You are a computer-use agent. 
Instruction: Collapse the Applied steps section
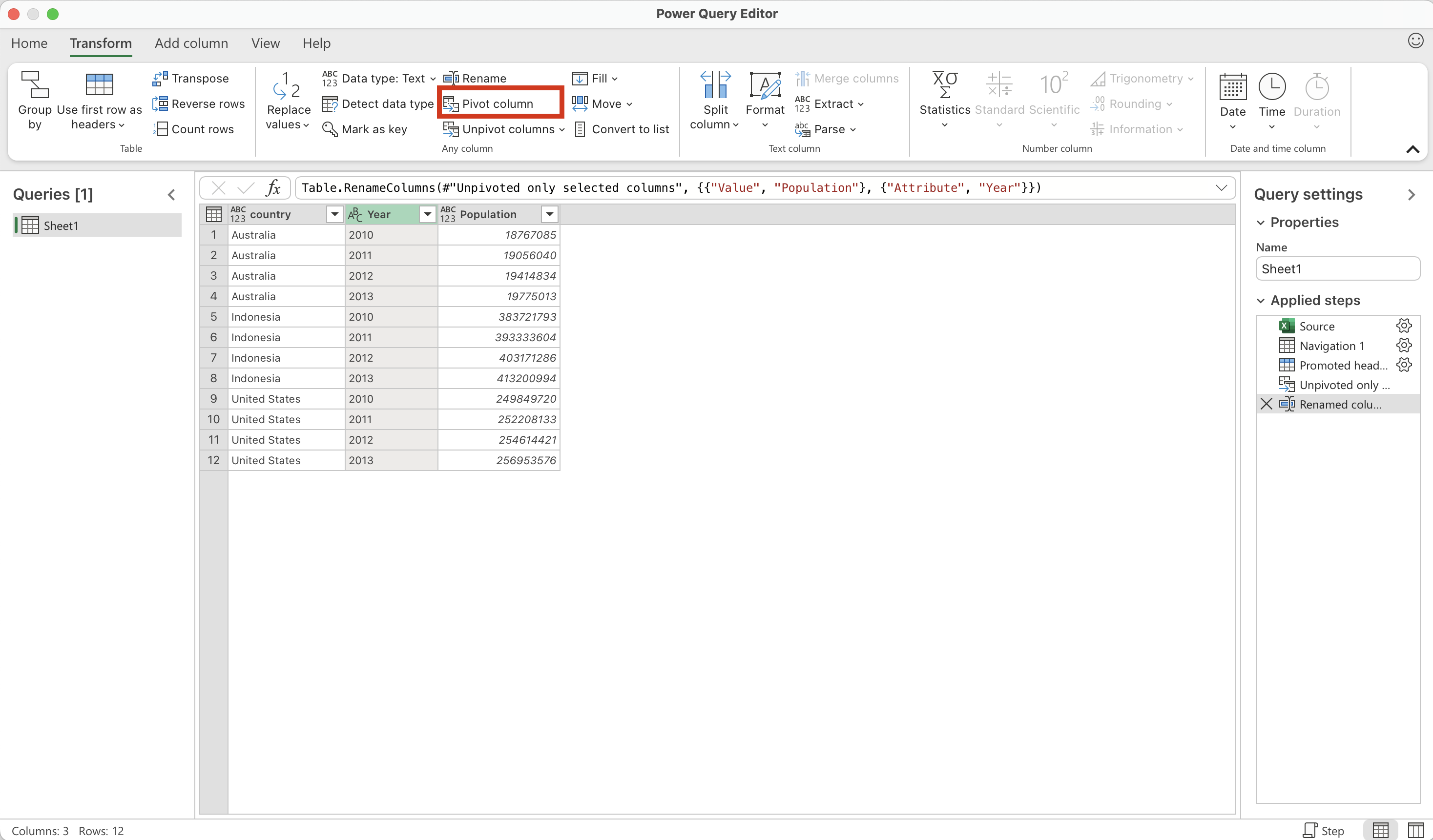pyautogui.click(x=1261, y=301)
